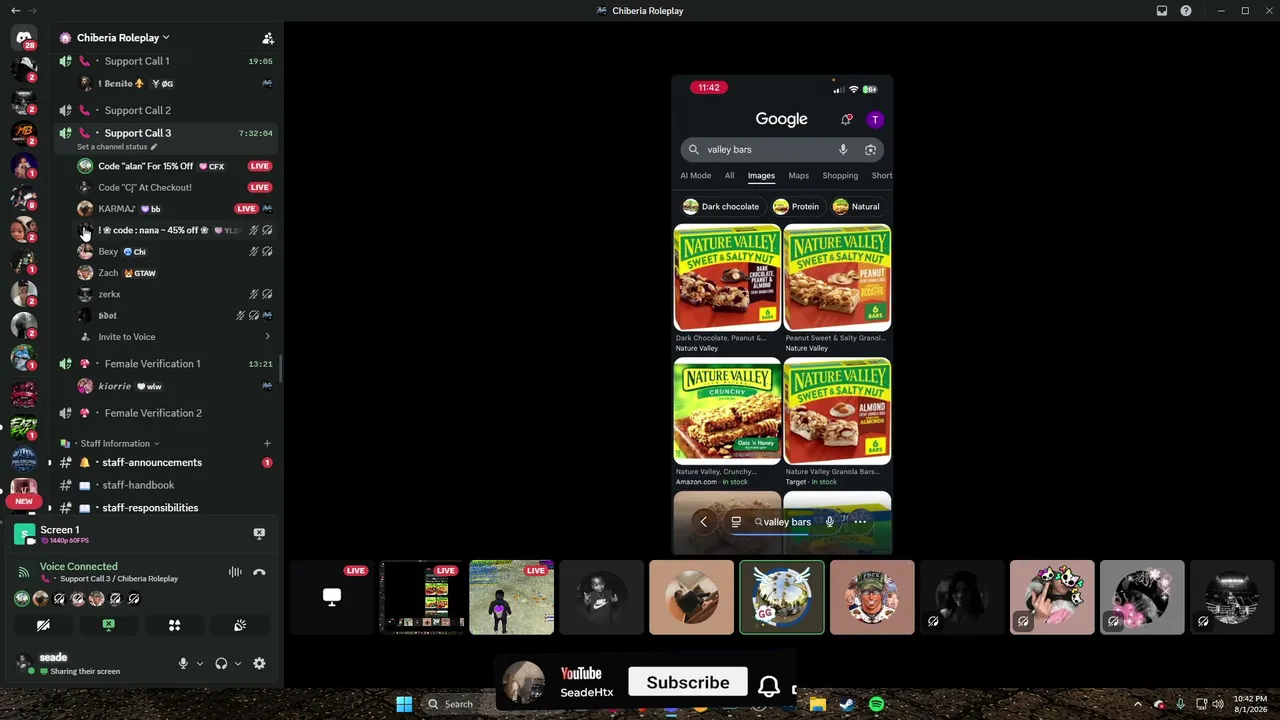Screen dimensions: 1280x720
Task: Switch to the Maps tab
Action: click(x=798, y=176)
